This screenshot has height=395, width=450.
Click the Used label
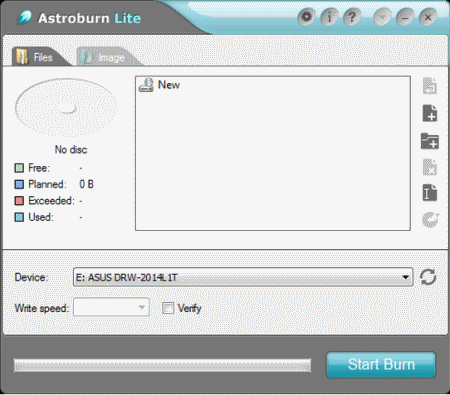(41, 217)
